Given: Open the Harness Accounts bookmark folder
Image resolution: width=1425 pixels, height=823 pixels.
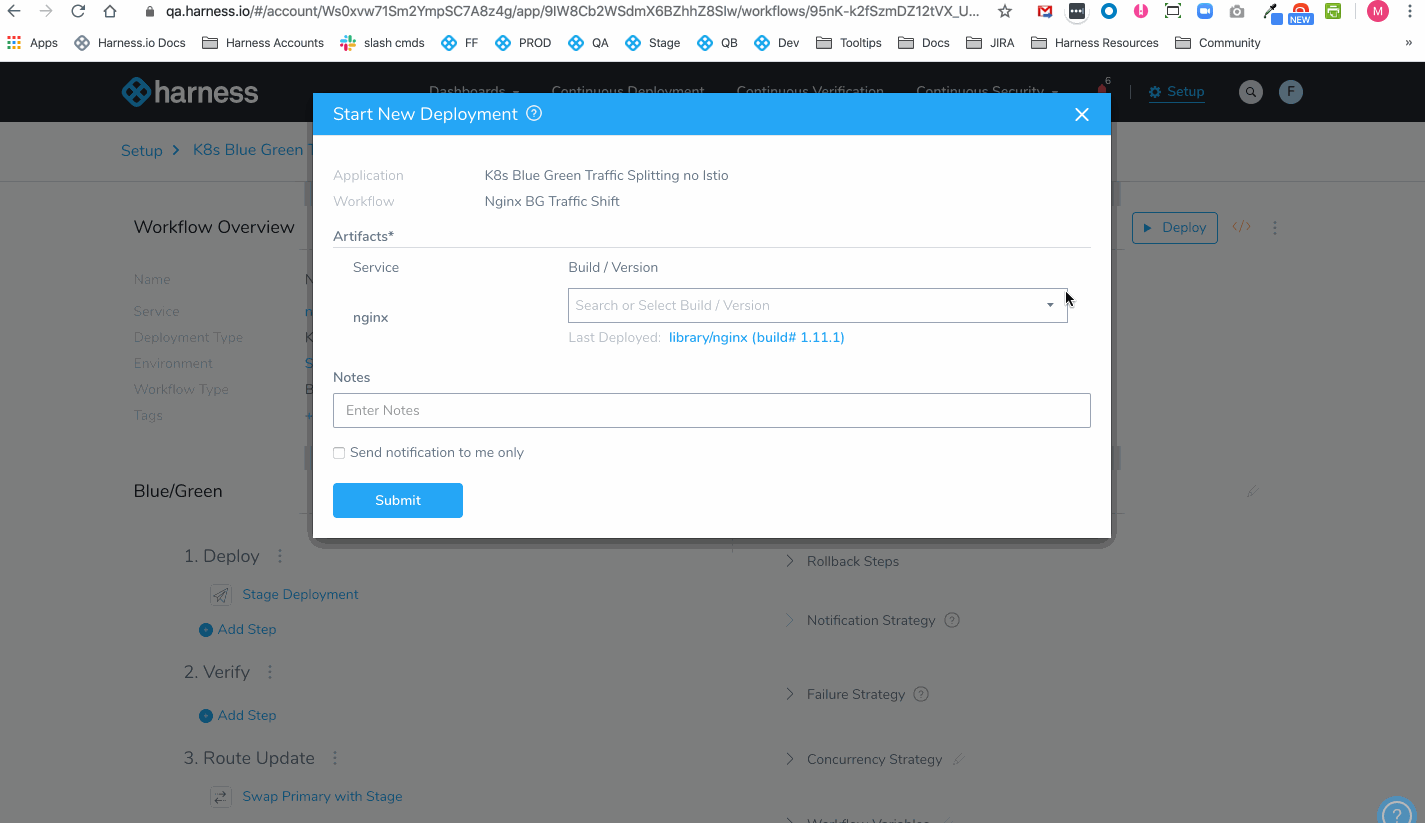Looking at the screenshot, I should (x=263, y=43).
